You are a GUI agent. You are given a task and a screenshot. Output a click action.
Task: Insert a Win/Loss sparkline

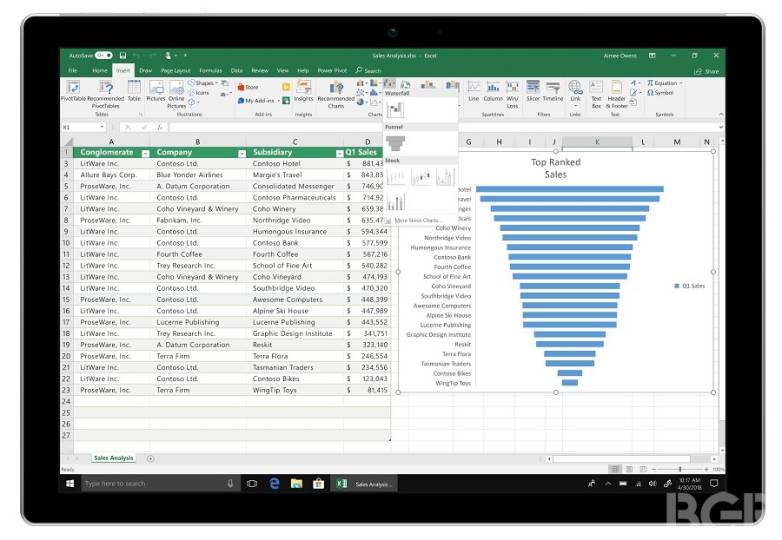(x=512, y=94)
